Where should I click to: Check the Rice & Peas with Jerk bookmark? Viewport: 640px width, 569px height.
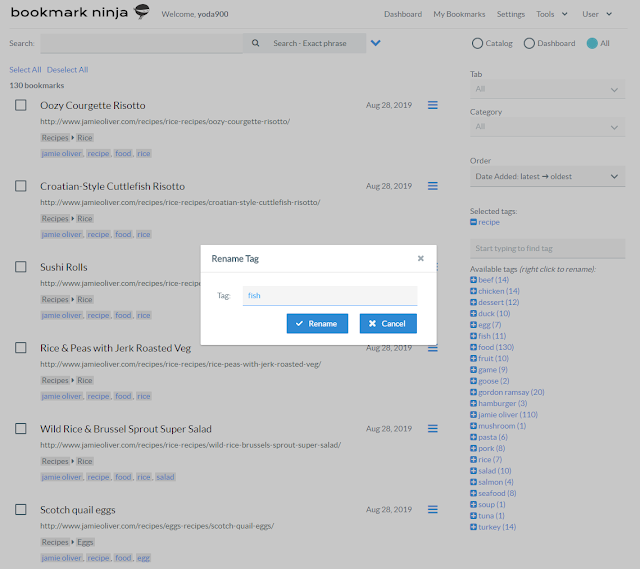pyautogui.click(x=21, y=348)
